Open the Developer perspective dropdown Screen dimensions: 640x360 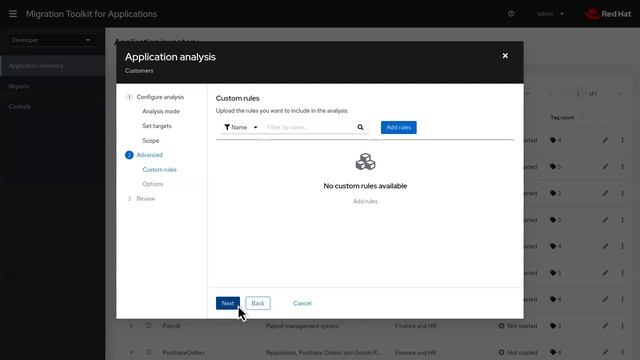coord(51,40)
